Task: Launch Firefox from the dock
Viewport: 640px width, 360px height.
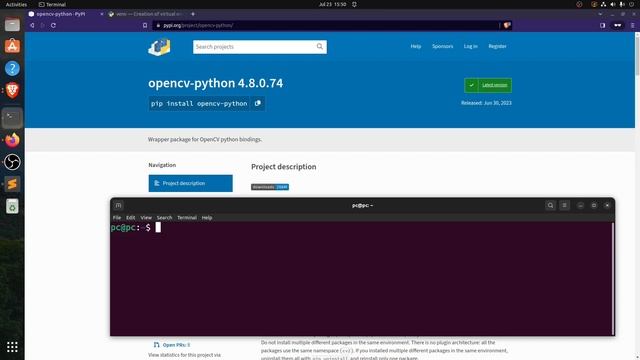Action: [x=12, y=140]
